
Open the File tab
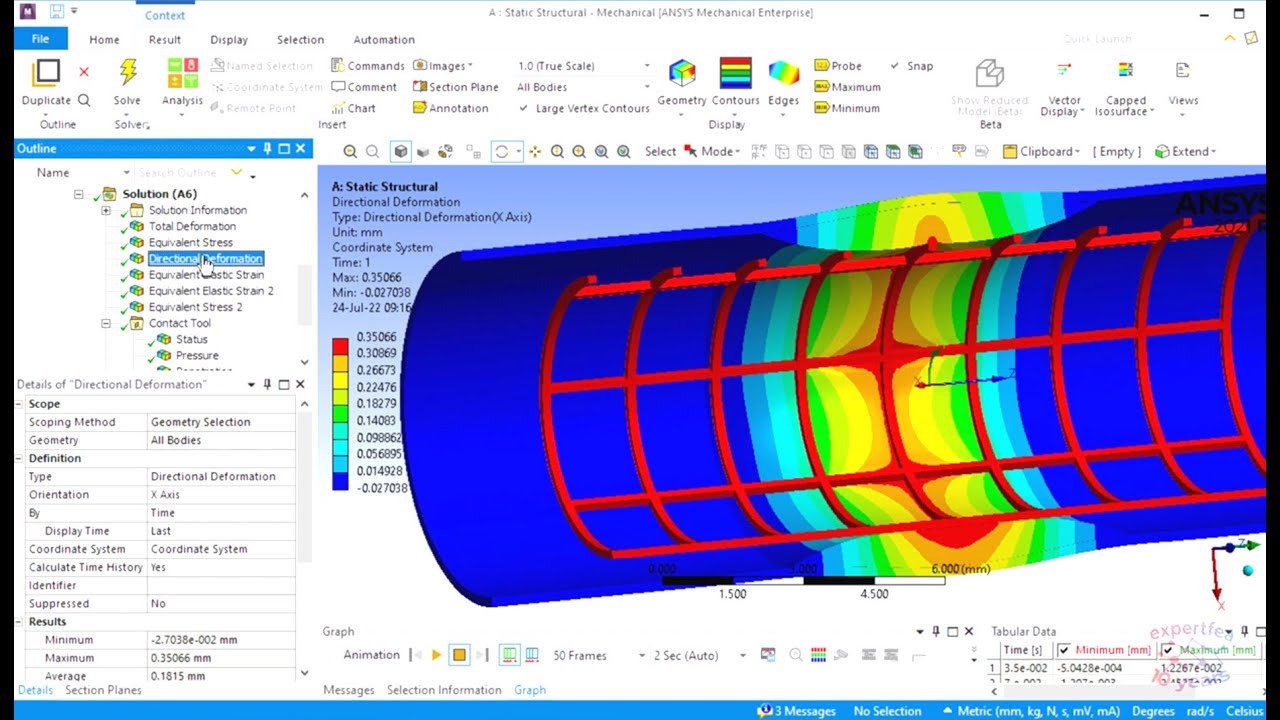tap(40, 39)
